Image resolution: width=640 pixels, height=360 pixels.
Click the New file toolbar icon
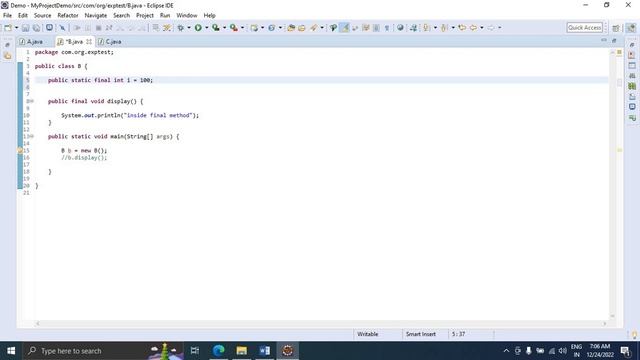click(x=8, y=28)
